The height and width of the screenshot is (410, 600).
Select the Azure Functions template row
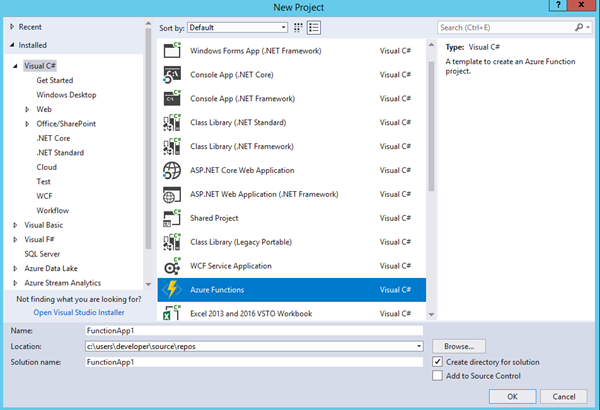[x=292, y=290]
